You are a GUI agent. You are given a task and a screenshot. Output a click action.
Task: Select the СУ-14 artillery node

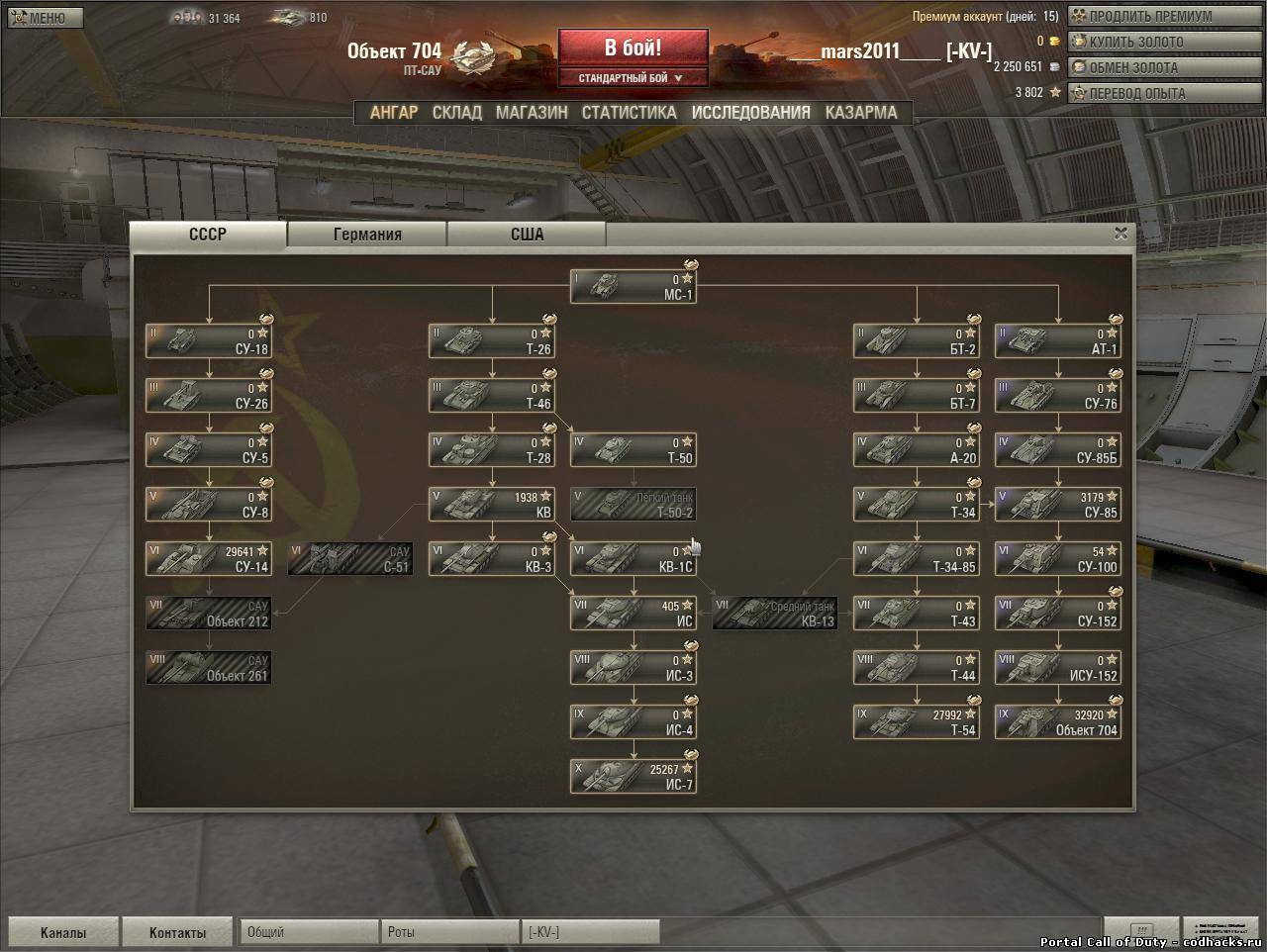tap(209, 559)
